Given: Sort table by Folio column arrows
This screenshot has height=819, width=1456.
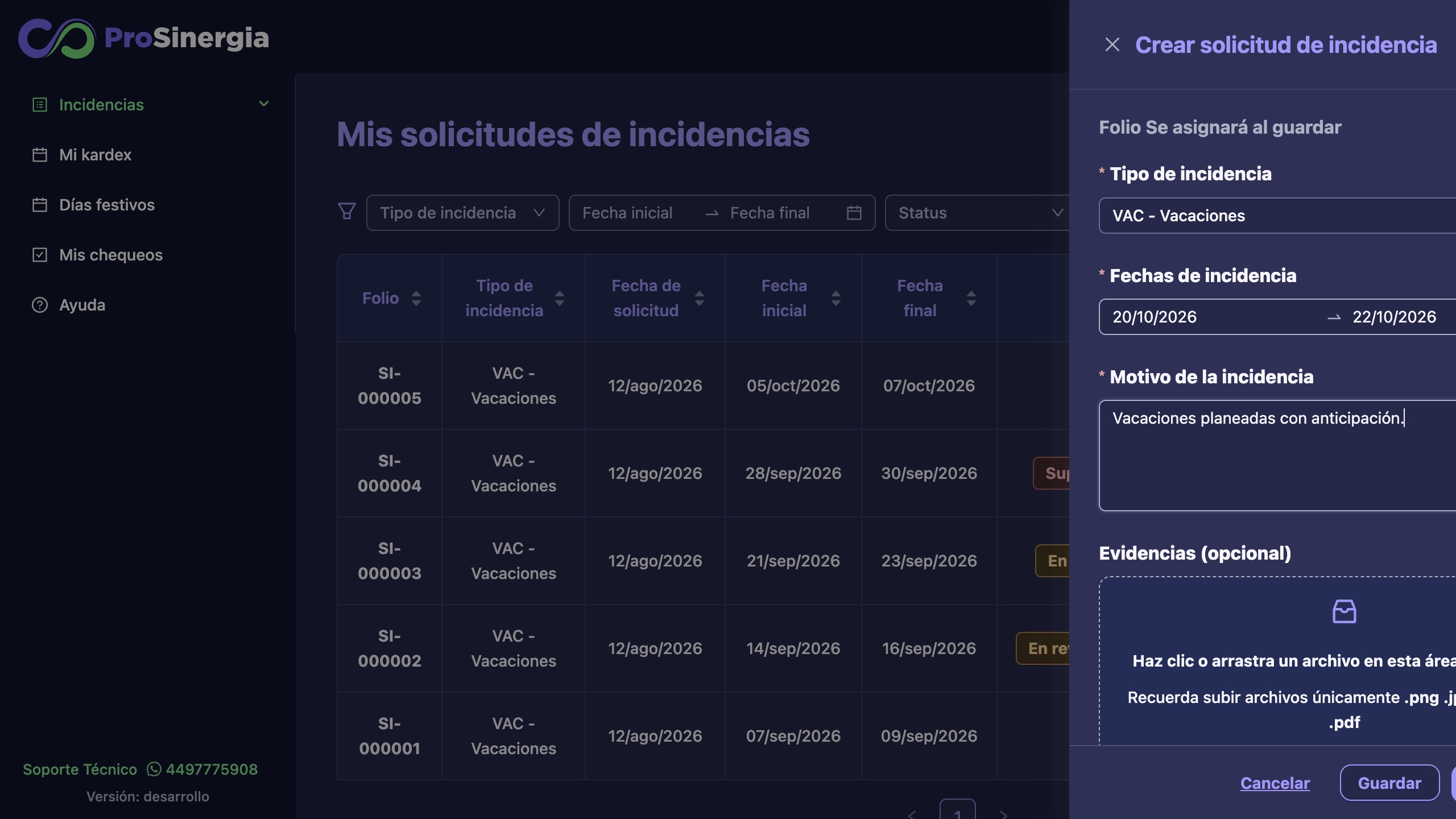Looking at the screenshot, I should pyautogui.click(x=416, y=298).
